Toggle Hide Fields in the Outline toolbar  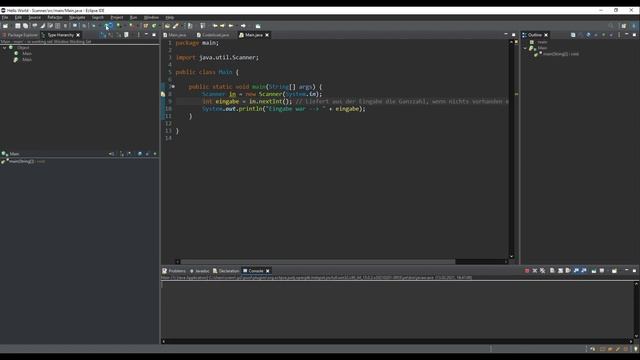588,35
